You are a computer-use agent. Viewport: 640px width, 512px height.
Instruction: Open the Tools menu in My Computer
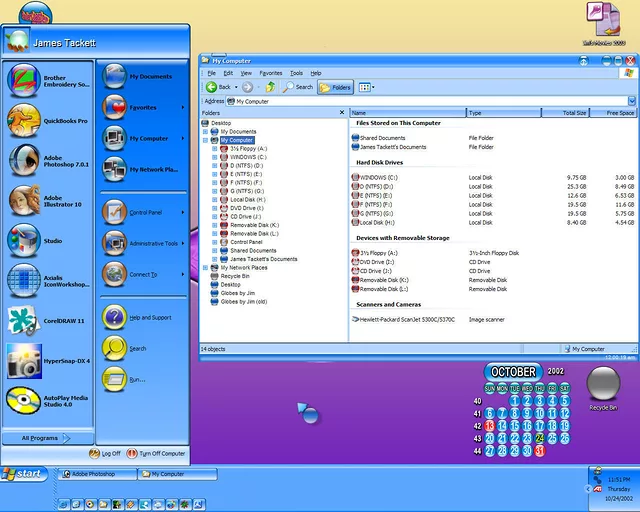click(x=296, y=73)
